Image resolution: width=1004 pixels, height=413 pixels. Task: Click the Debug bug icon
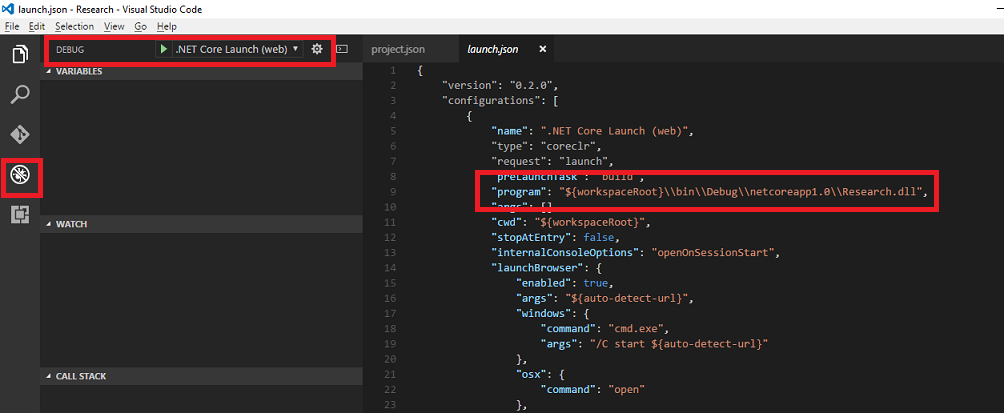pyautogui.click(x=20, y=175)
